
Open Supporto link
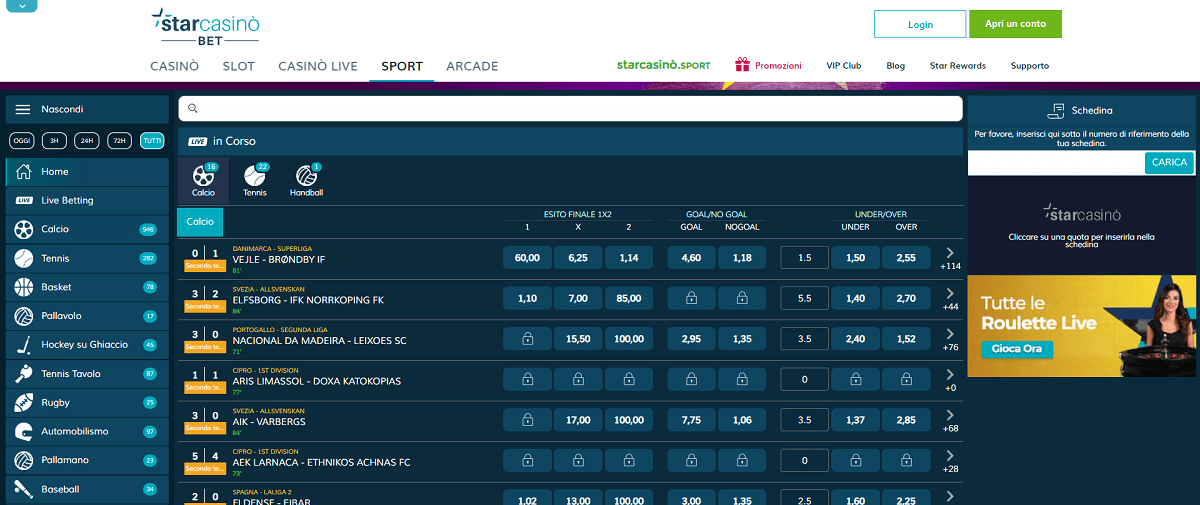click(x=1030, y=66)
